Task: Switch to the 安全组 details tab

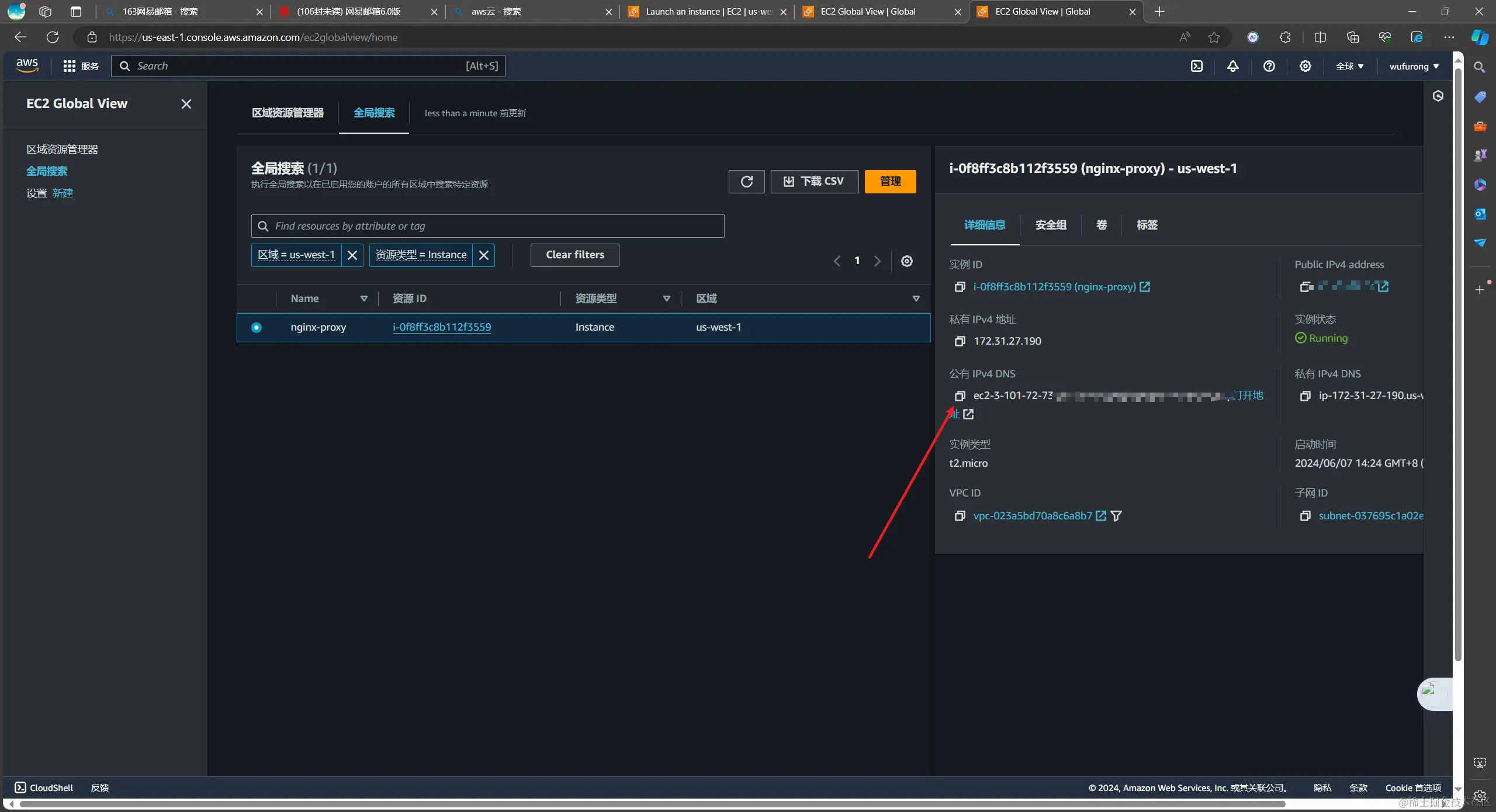Action: click(x=1050, y=225)
